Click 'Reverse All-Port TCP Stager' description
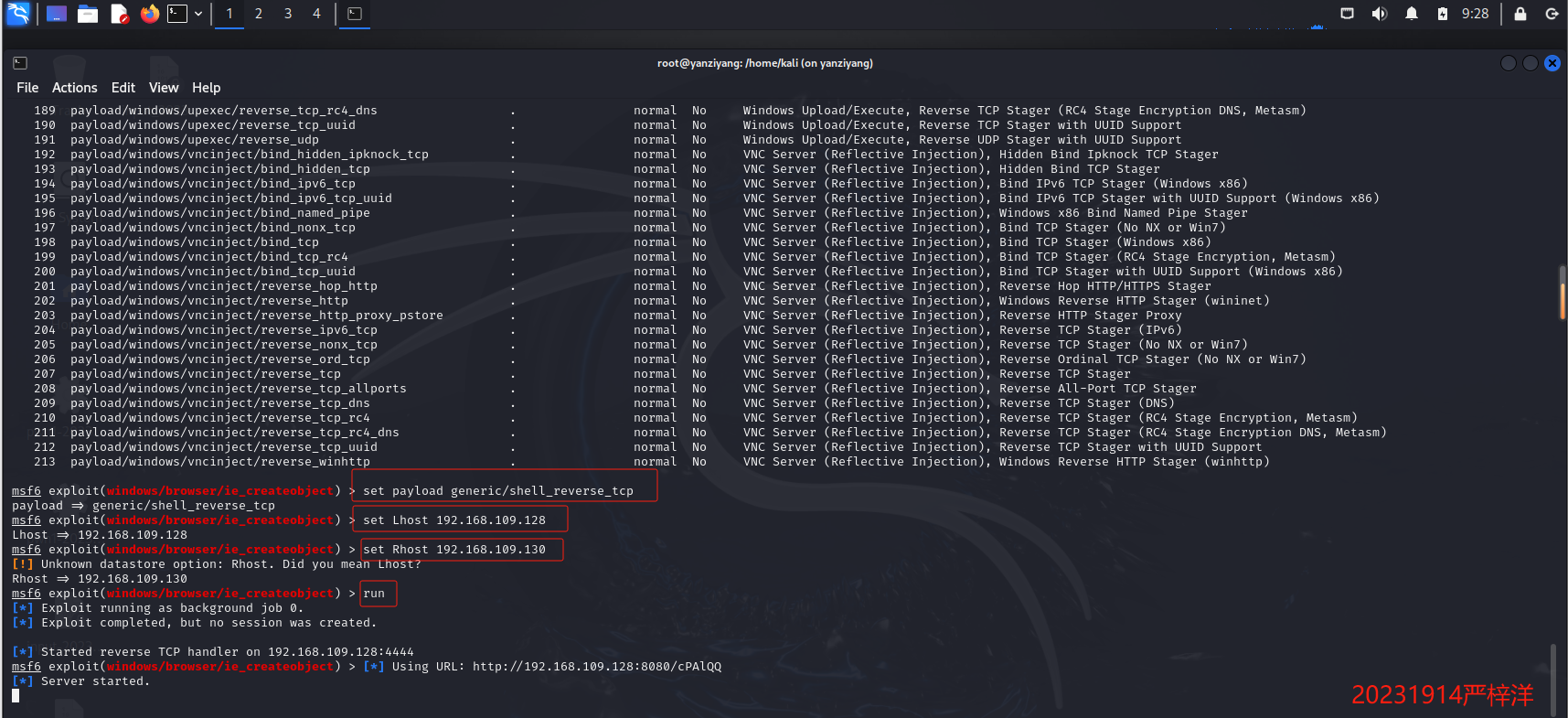This screenshot has width=1568, height=718. tap(1098, 389)
